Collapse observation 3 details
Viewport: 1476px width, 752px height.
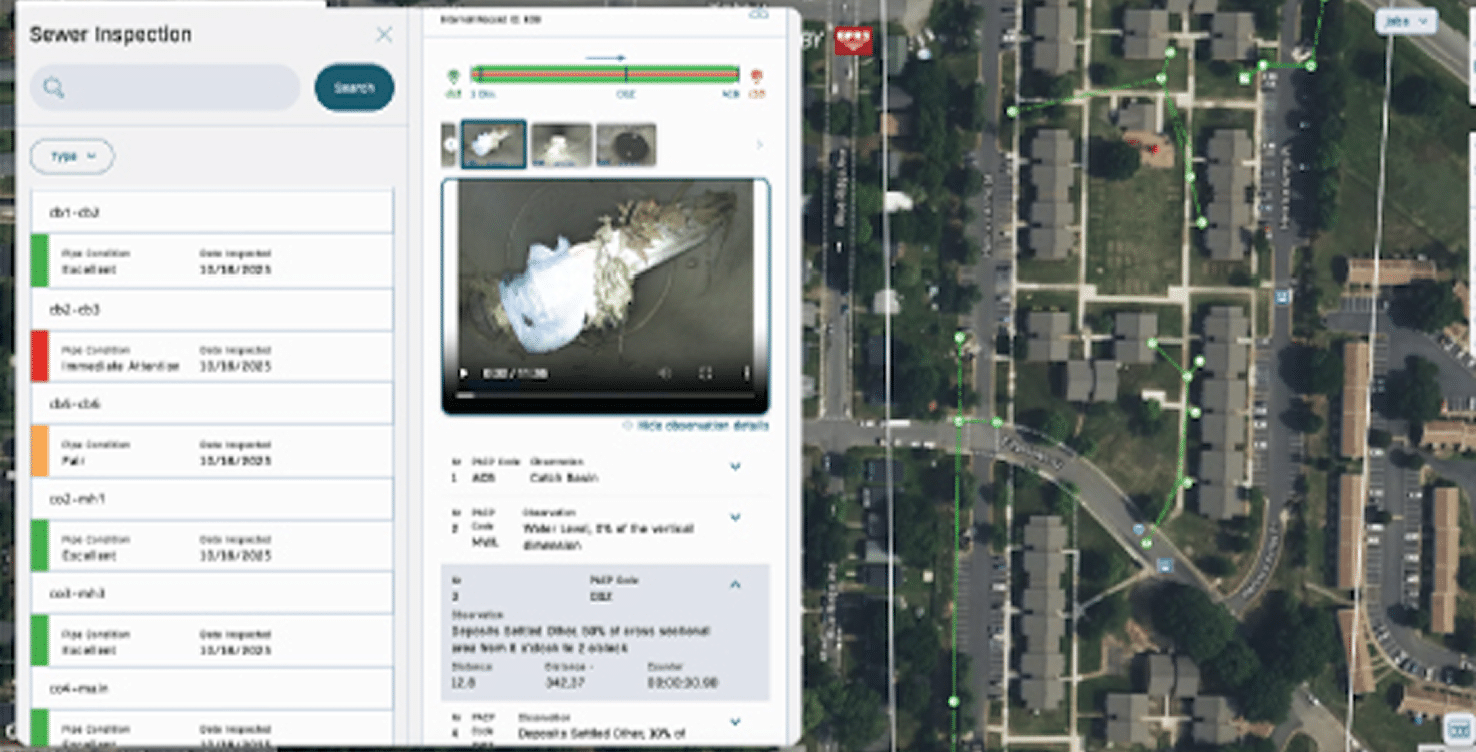tap(735, 585)
